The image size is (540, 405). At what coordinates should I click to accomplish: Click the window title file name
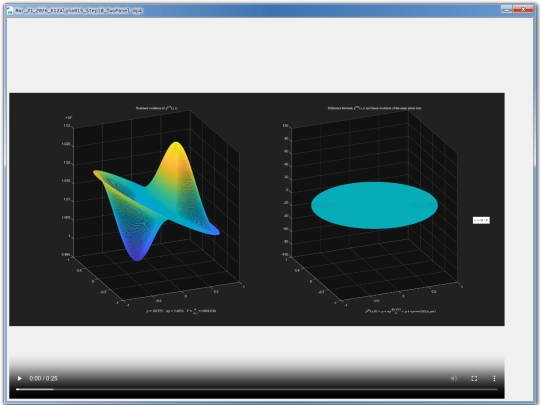[x=79, y=10]
